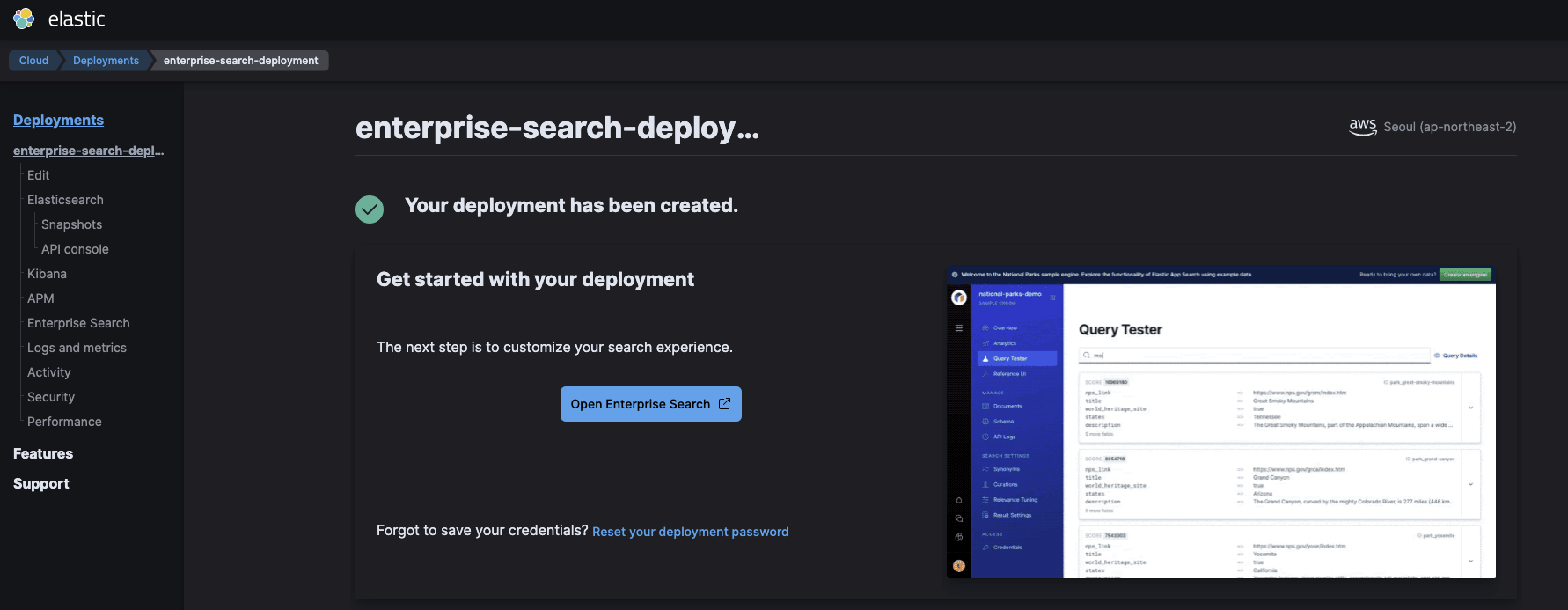Click Seoul (ap-northeast-2) region text
The image size is (1568, 610).
[1449, 127]
